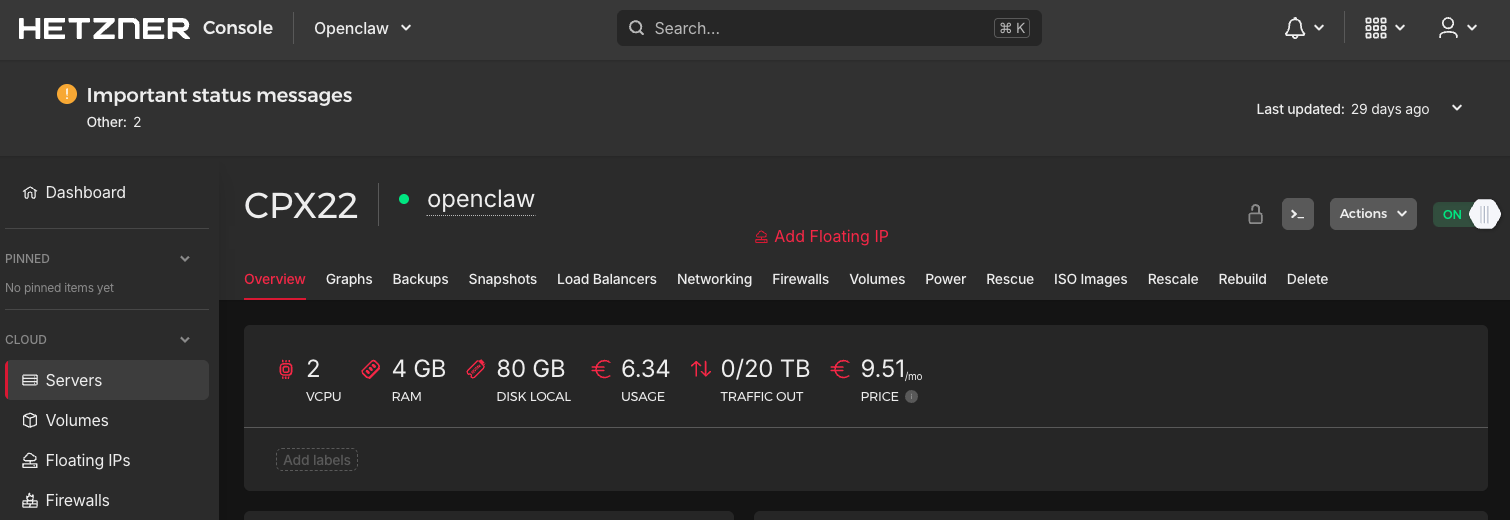Image resolution: width=1510 pixels, height=520 pixels.
Task: Click the CPX22 server type heading
Action: click(301, 205)
